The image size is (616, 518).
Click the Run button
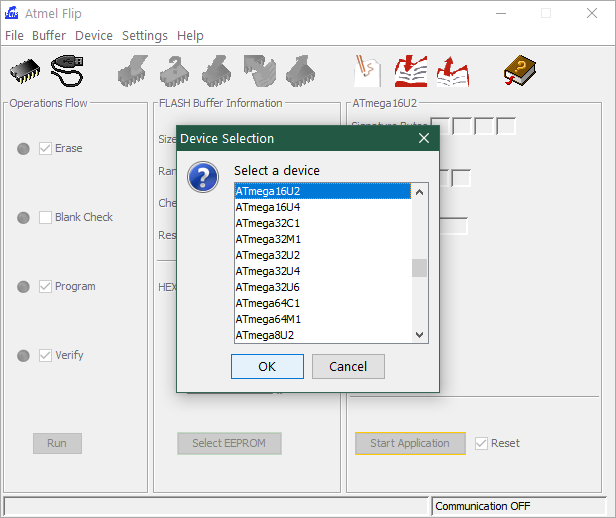point(57,443)
